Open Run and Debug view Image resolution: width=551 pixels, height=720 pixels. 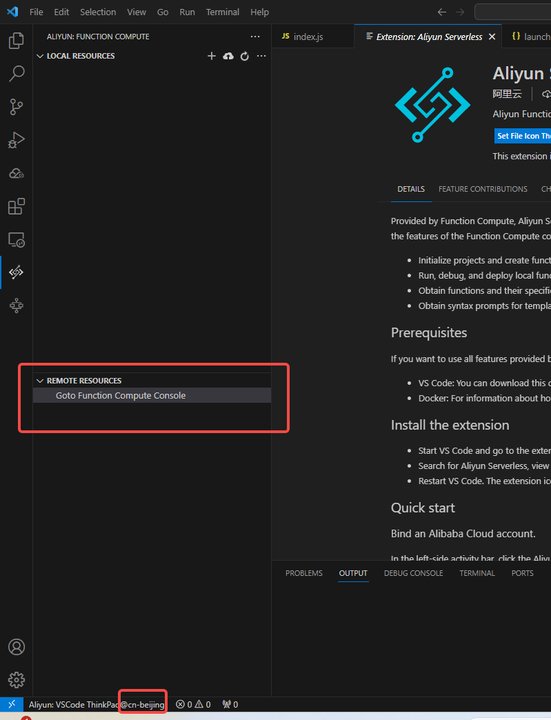coord(16,140)
